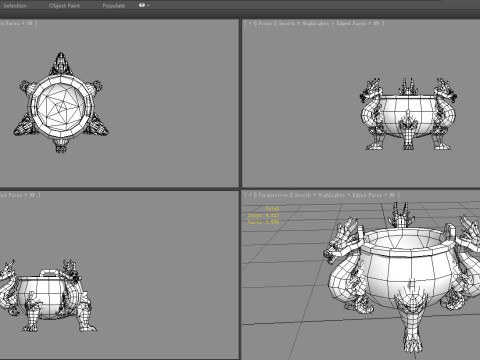Open the Front view label menu
This screenshot has width=480, height=360.
coord(265,23)
